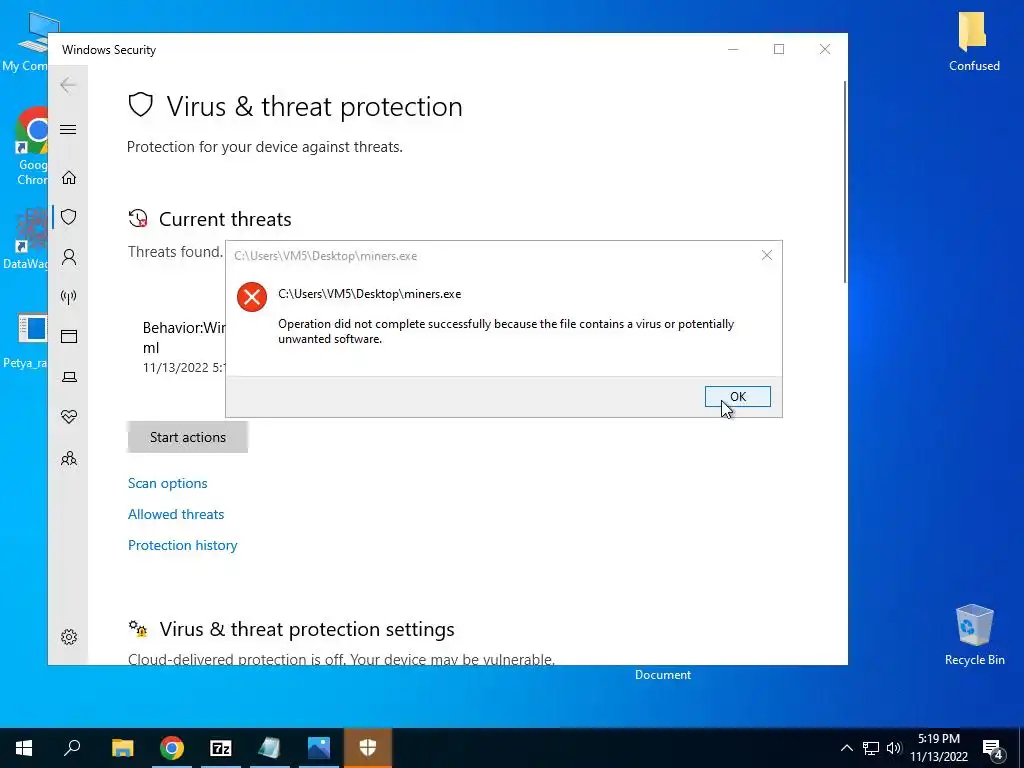
Task: Open Family options in sidebar
Action: [x=69, y=458]
